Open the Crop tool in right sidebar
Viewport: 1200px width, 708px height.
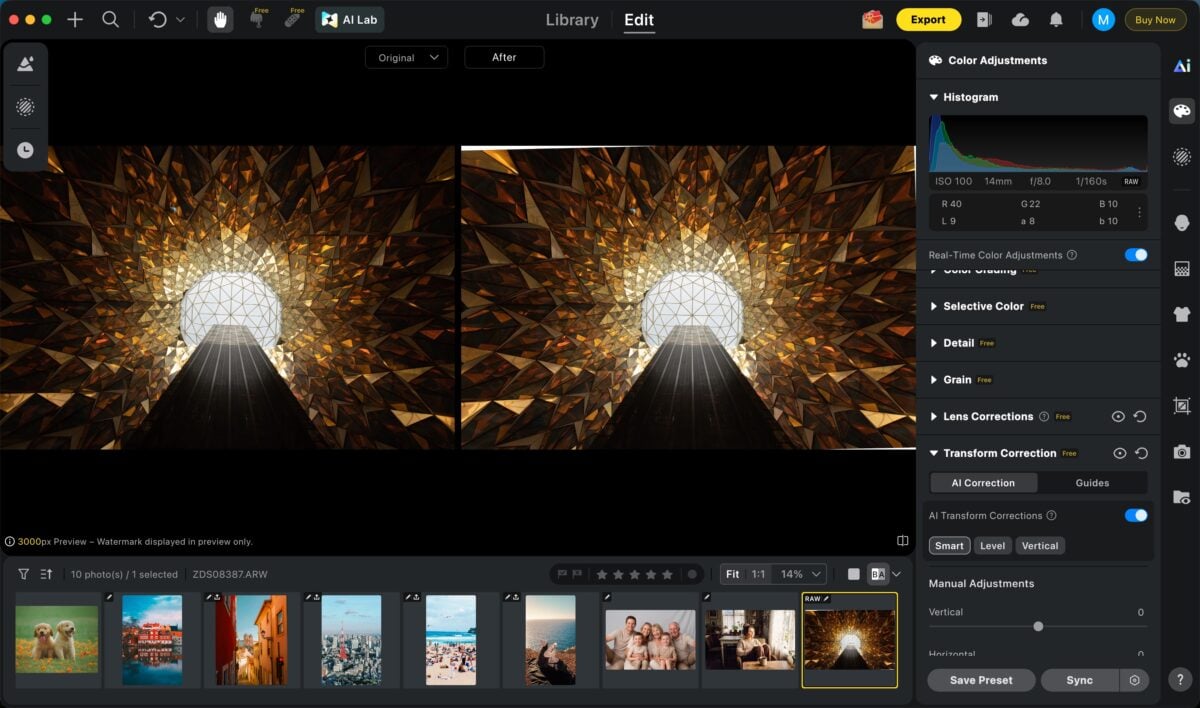[x=1182, y=406]
